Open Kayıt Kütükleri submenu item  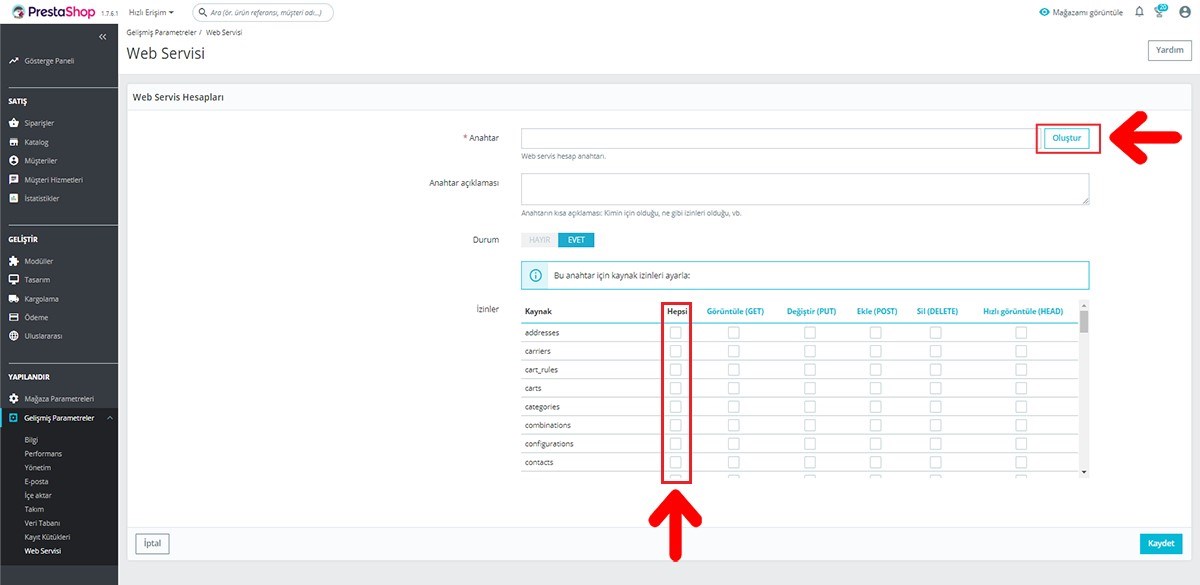point(47,537)
